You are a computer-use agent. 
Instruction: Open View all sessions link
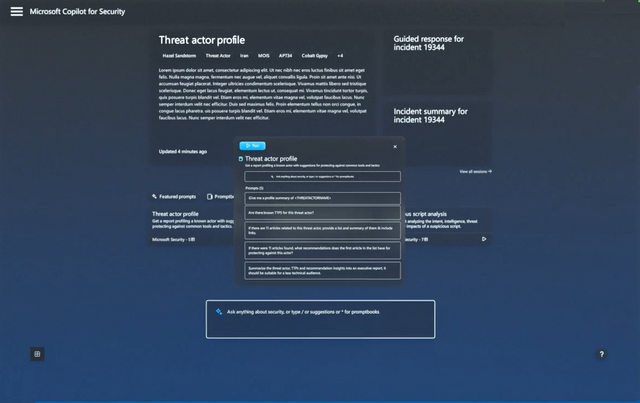click(x=475, y=172)
